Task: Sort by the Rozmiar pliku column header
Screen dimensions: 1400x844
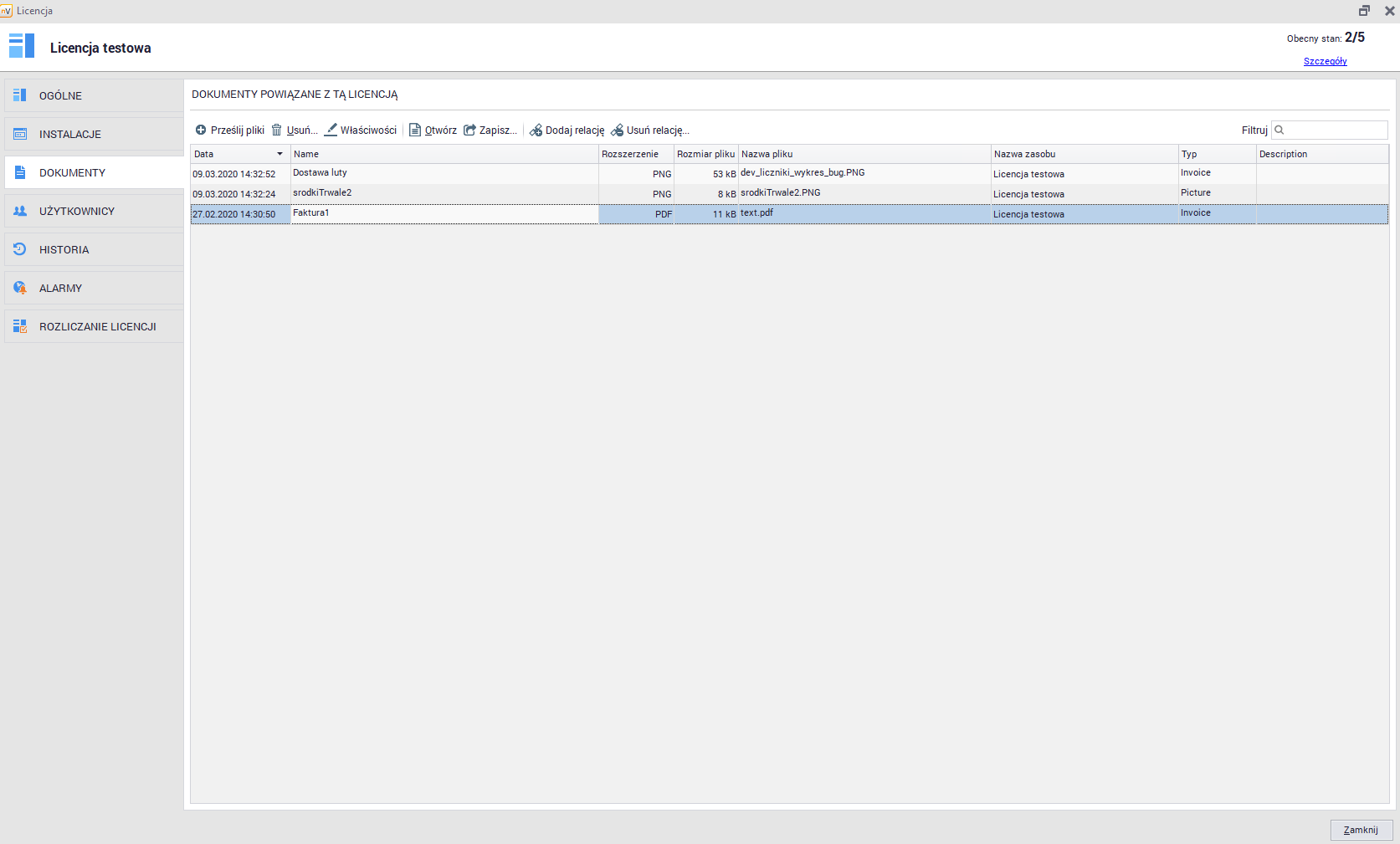Action: (705, 154)
